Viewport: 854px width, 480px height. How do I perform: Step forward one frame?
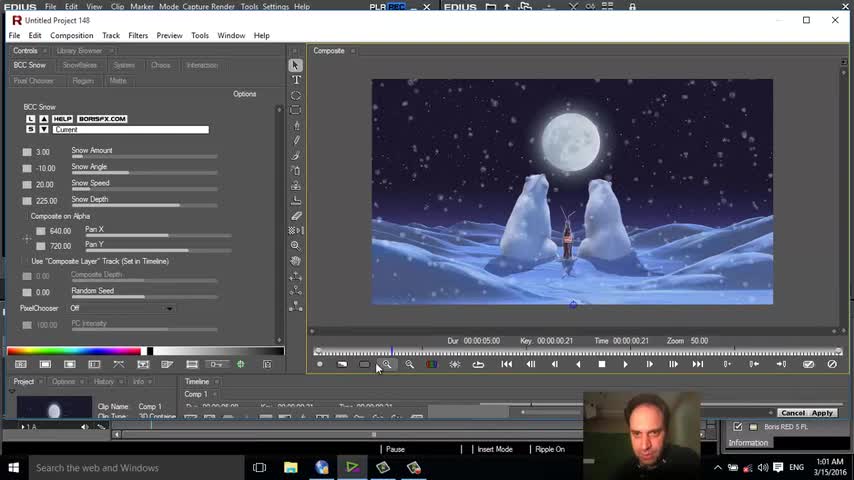[649, 364]
